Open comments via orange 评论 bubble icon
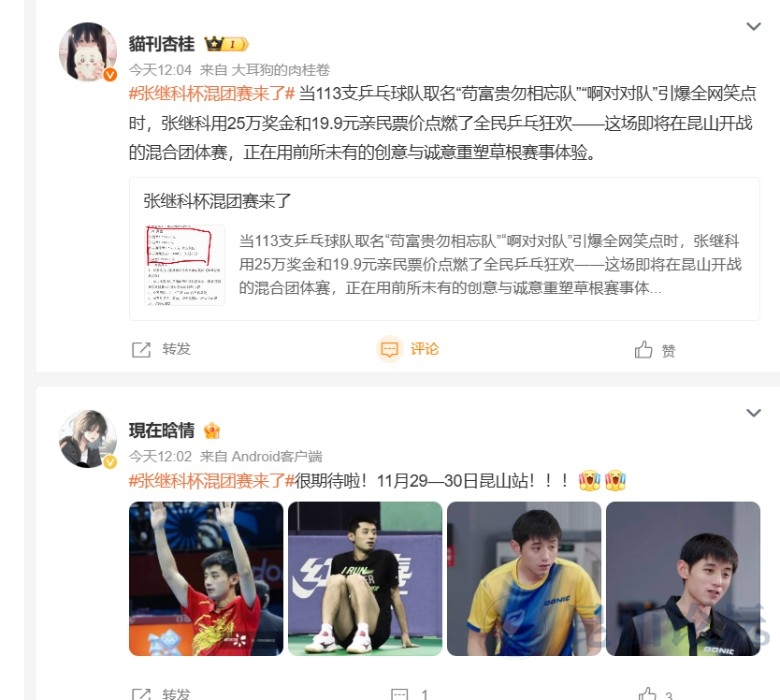 [389, 349]
